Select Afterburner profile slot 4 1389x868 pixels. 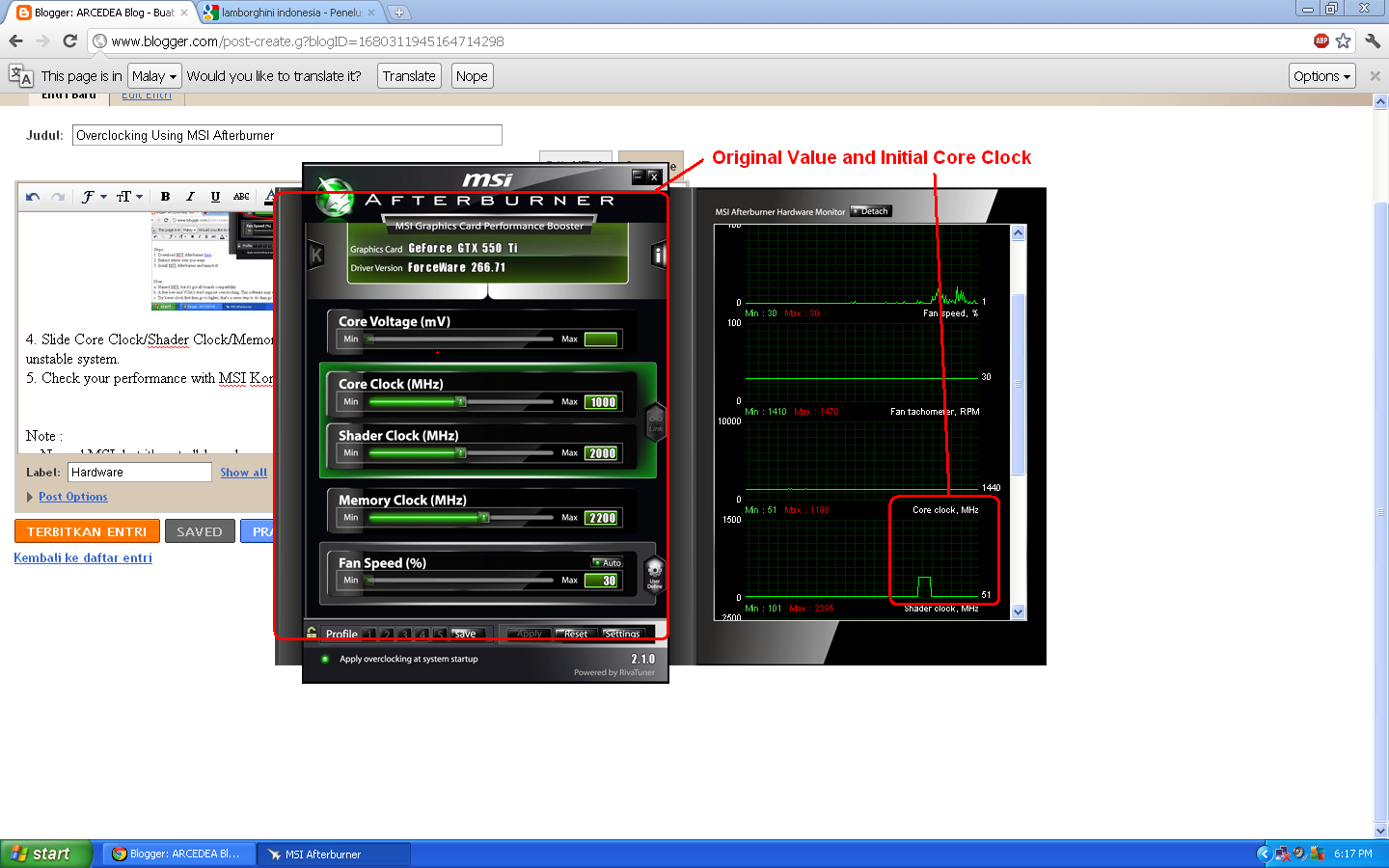coord(422,634)
